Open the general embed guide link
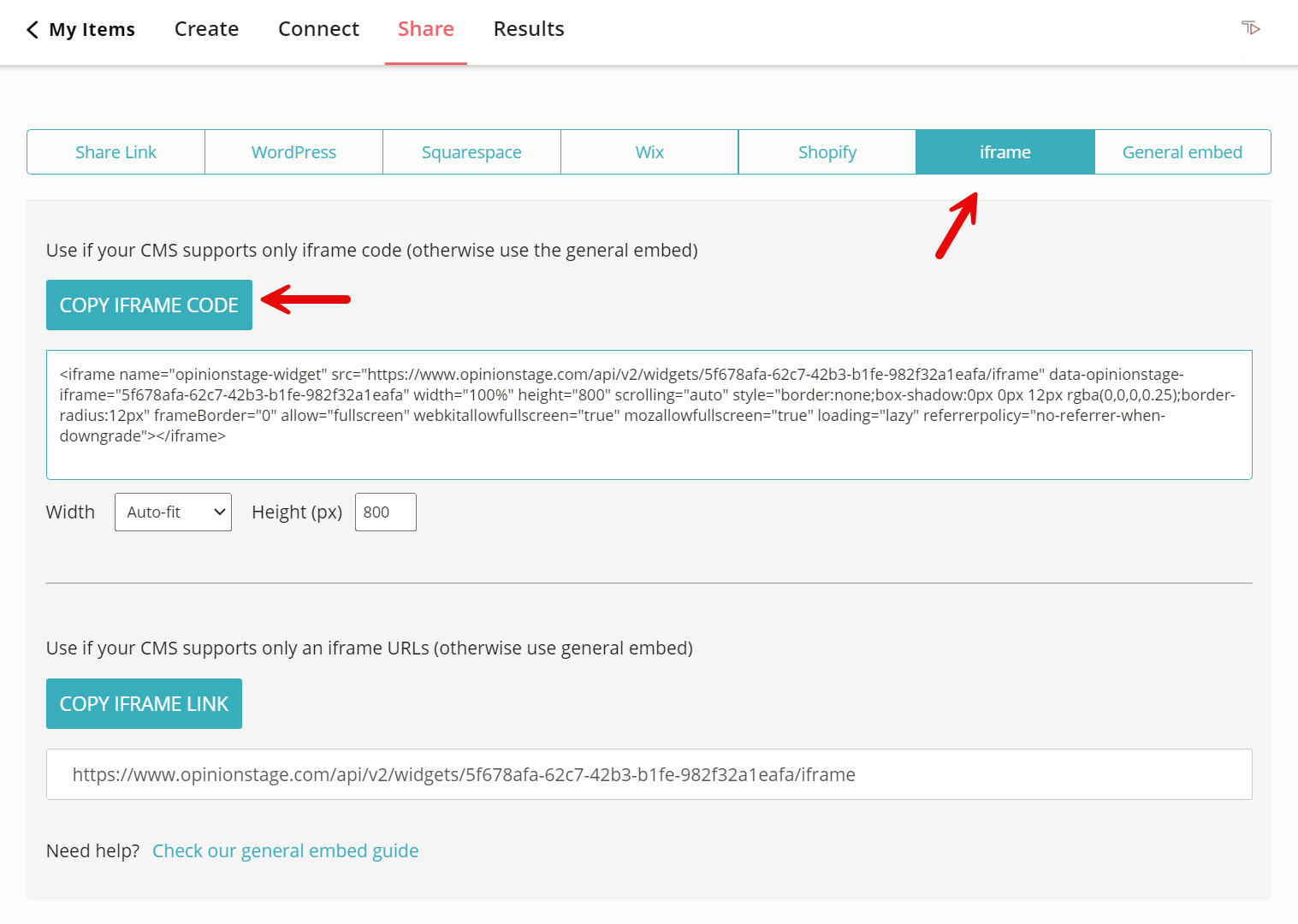Image resolution: width=1298 pixels, height=924 pixels. tap(285, 851)
